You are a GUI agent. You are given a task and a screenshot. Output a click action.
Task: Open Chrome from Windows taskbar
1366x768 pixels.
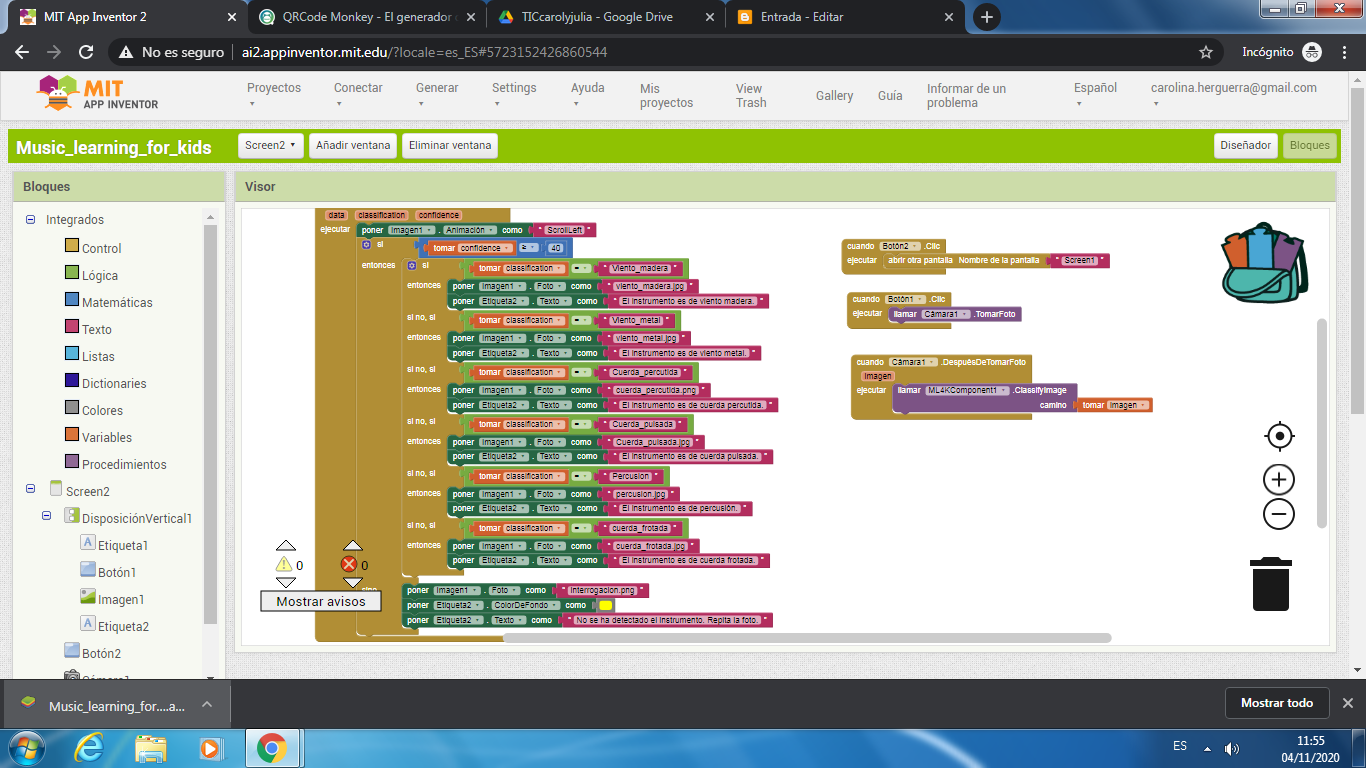[271, 748]
